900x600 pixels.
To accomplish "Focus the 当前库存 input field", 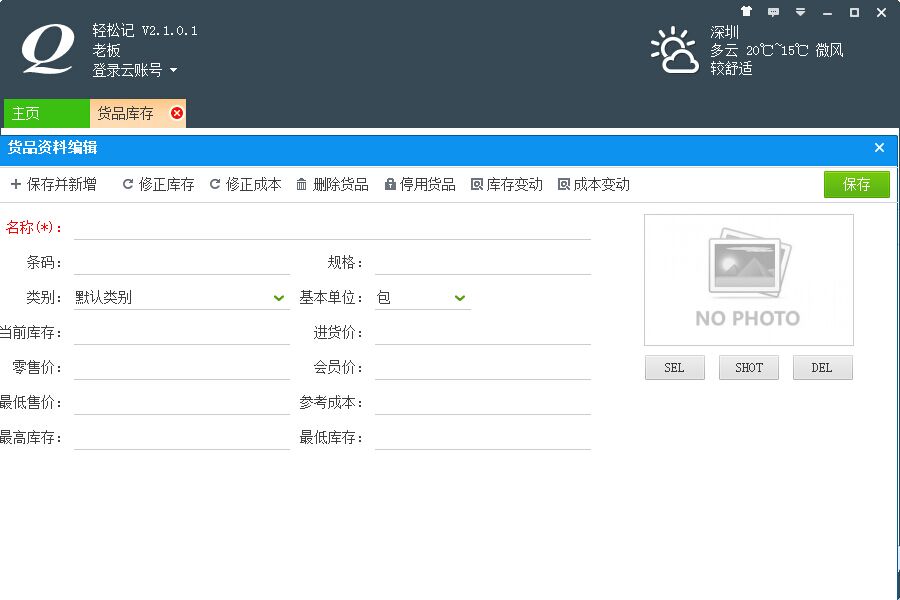I will click(182, 332).
